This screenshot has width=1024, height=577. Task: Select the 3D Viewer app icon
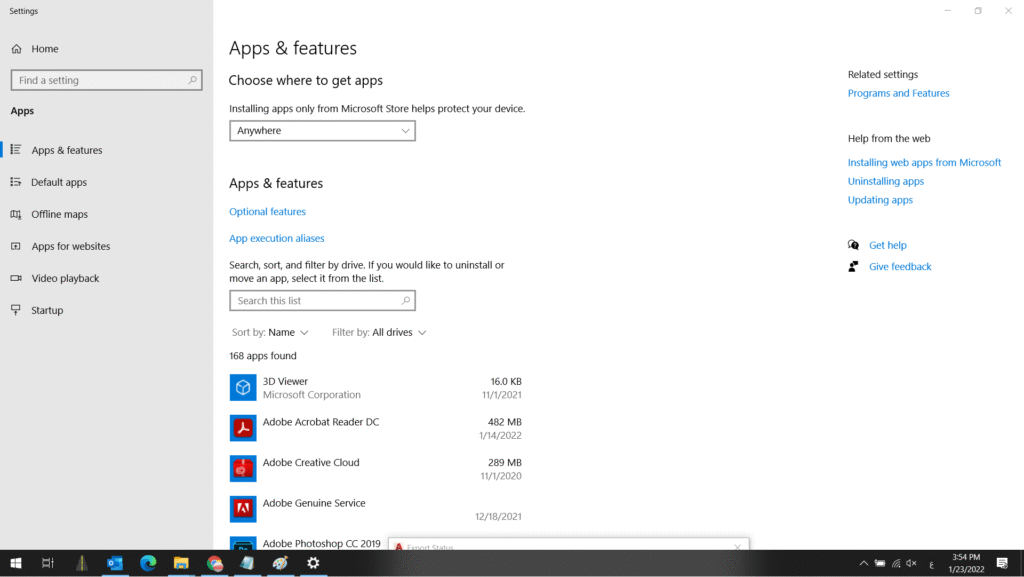243,387
